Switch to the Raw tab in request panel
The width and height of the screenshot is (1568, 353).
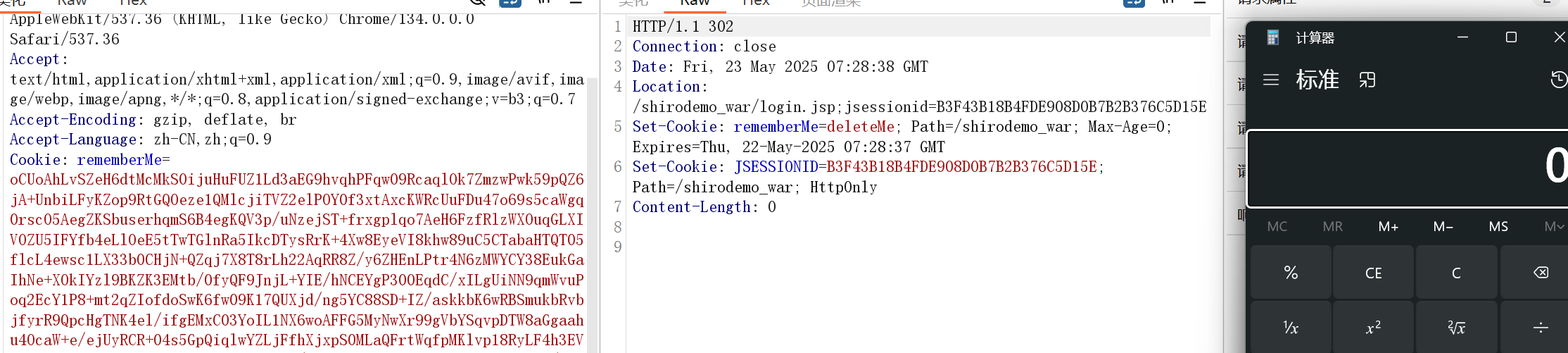72,4
